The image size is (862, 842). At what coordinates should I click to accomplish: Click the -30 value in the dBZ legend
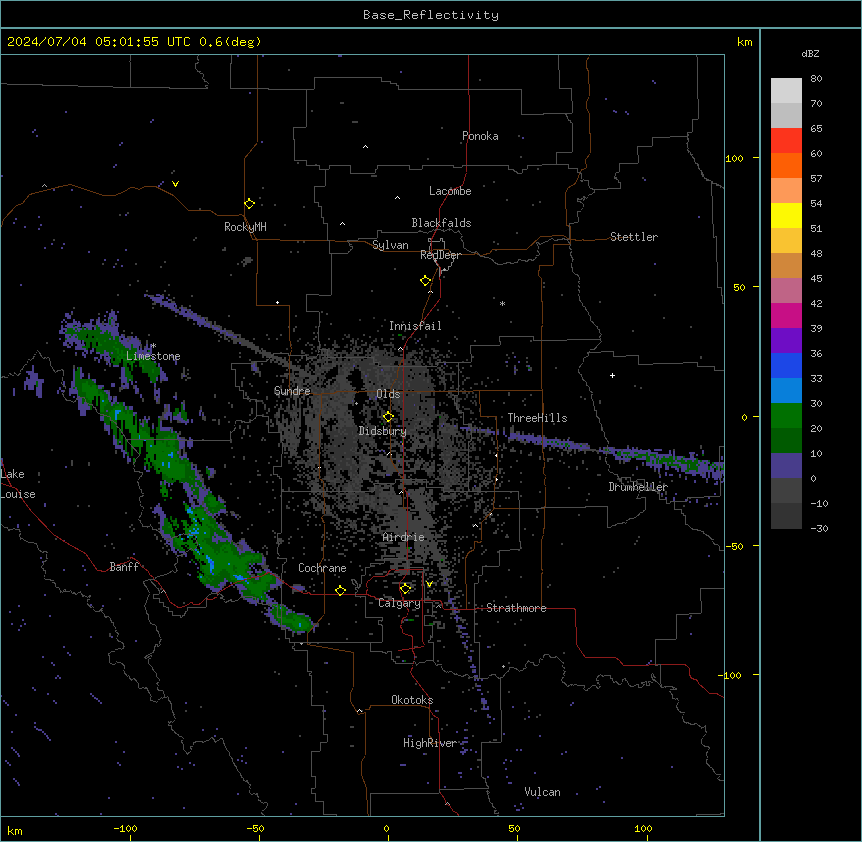point(819,528)
